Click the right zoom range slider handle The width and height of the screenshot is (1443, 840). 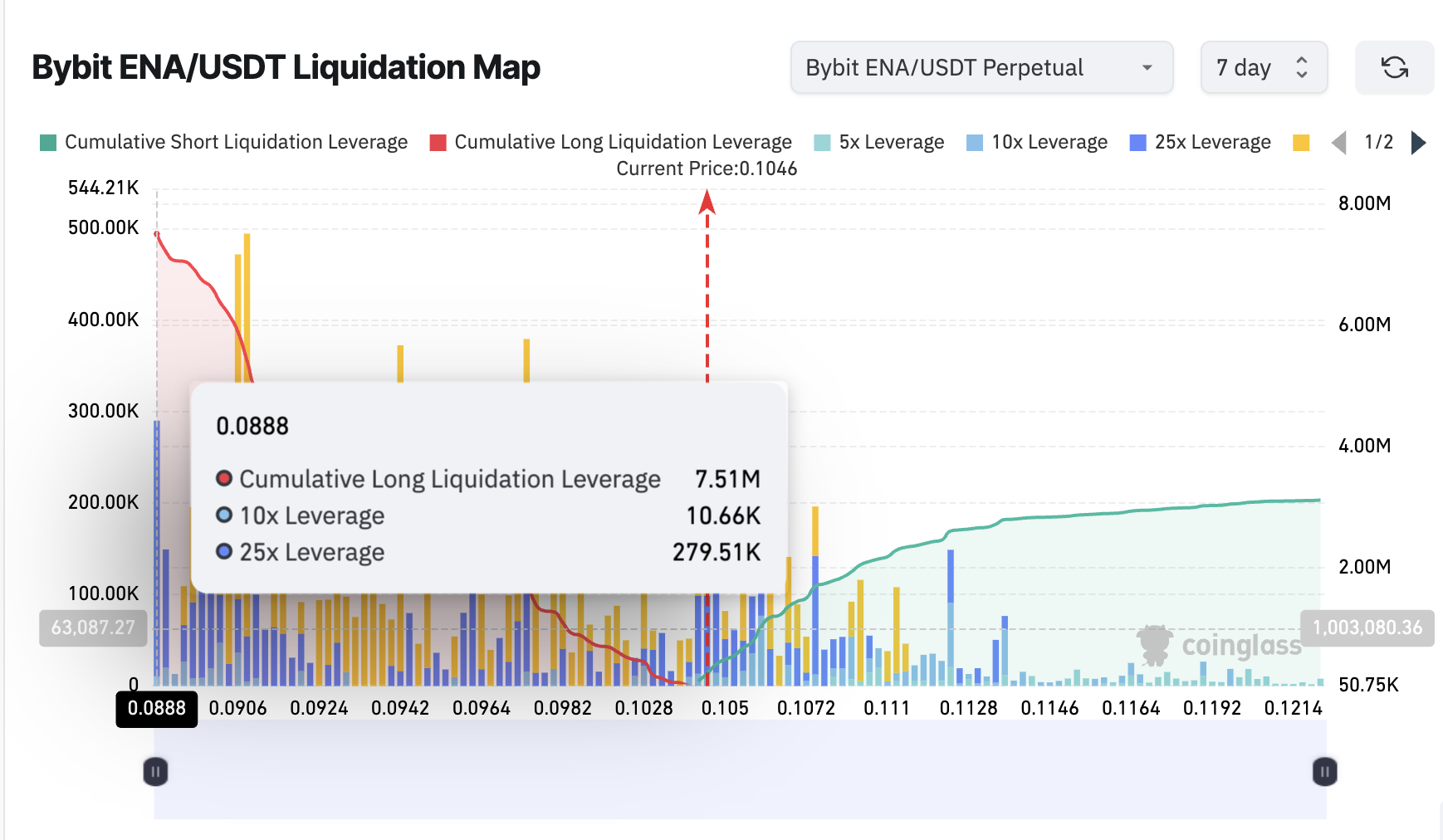(x=1324, y=772)
